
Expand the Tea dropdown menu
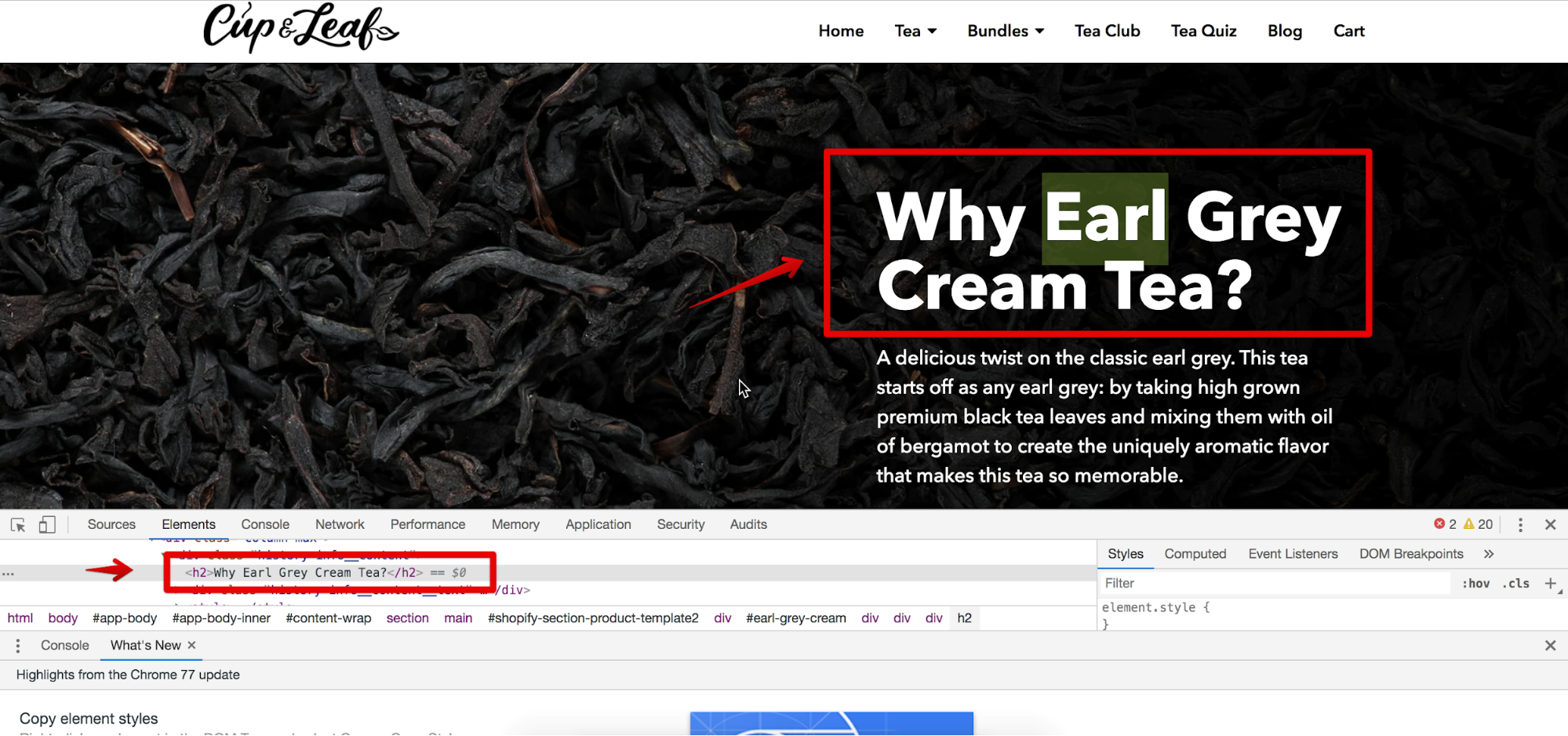(x=915, y=31)
